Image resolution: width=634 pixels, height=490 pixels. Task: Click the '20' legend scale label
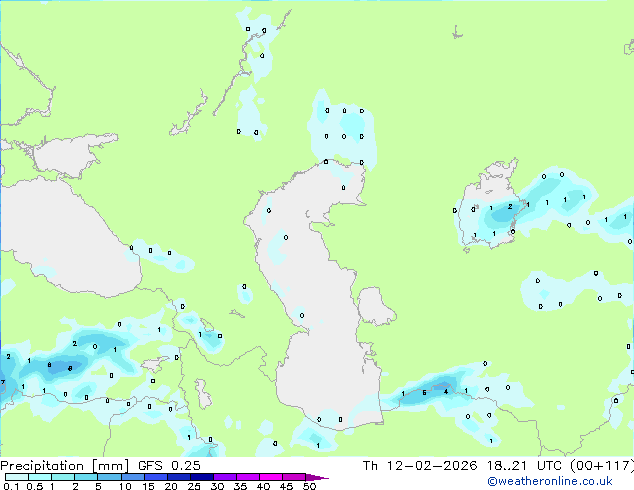tap(171, 486)
